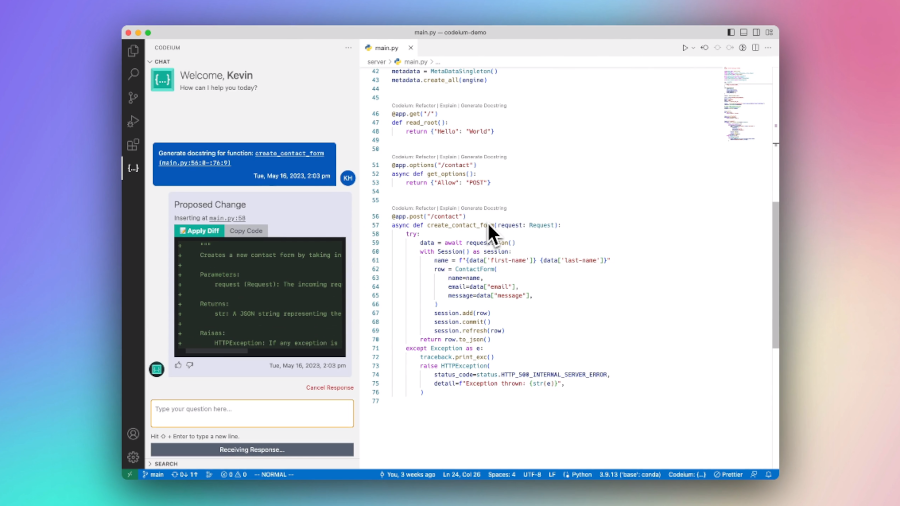Click go back revision icon in editor toolbar

click(704, 48)
